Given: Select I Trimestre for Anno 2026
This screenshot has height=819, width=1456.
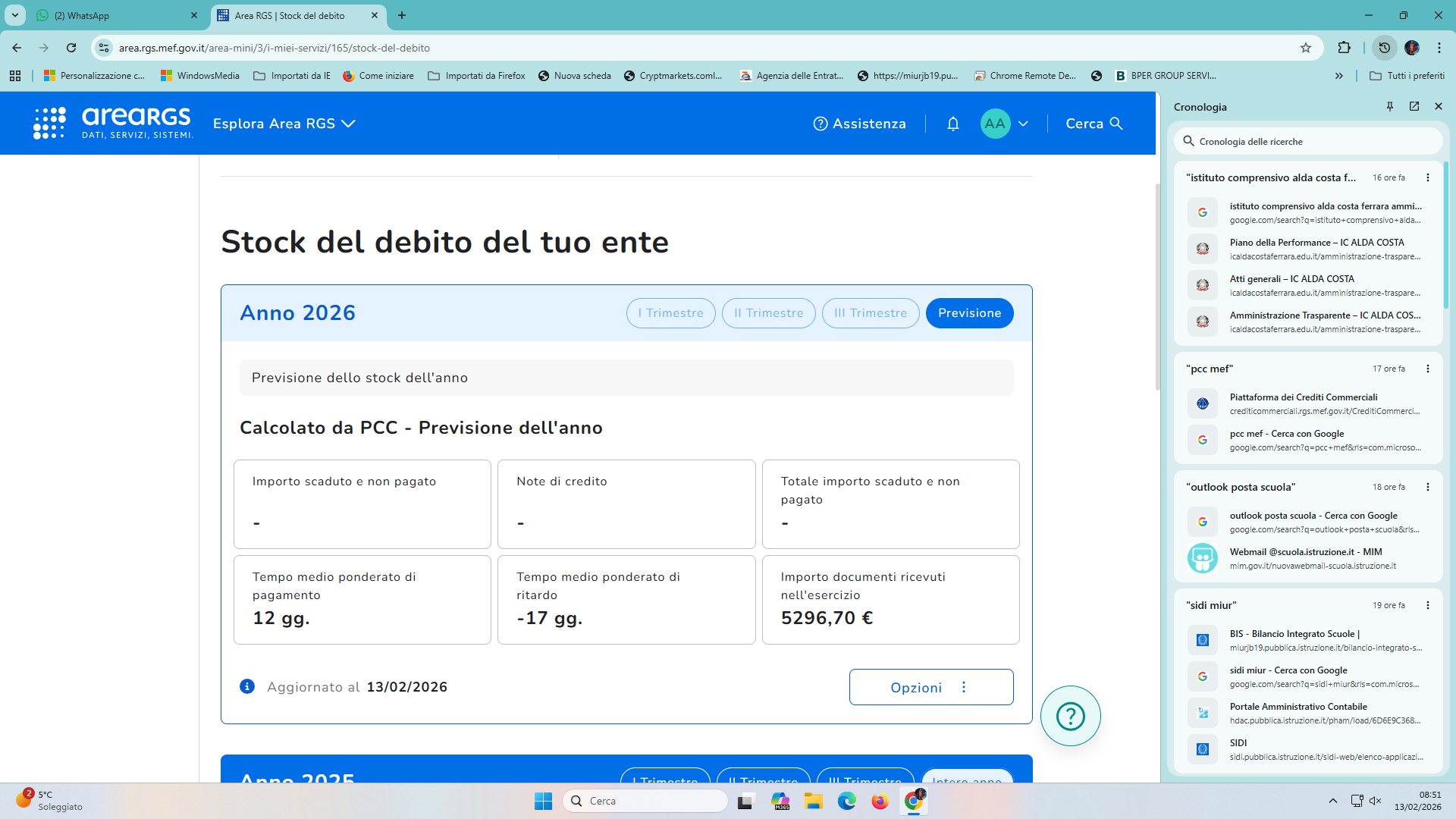Looking at the screenshot, I should point(670,313).
